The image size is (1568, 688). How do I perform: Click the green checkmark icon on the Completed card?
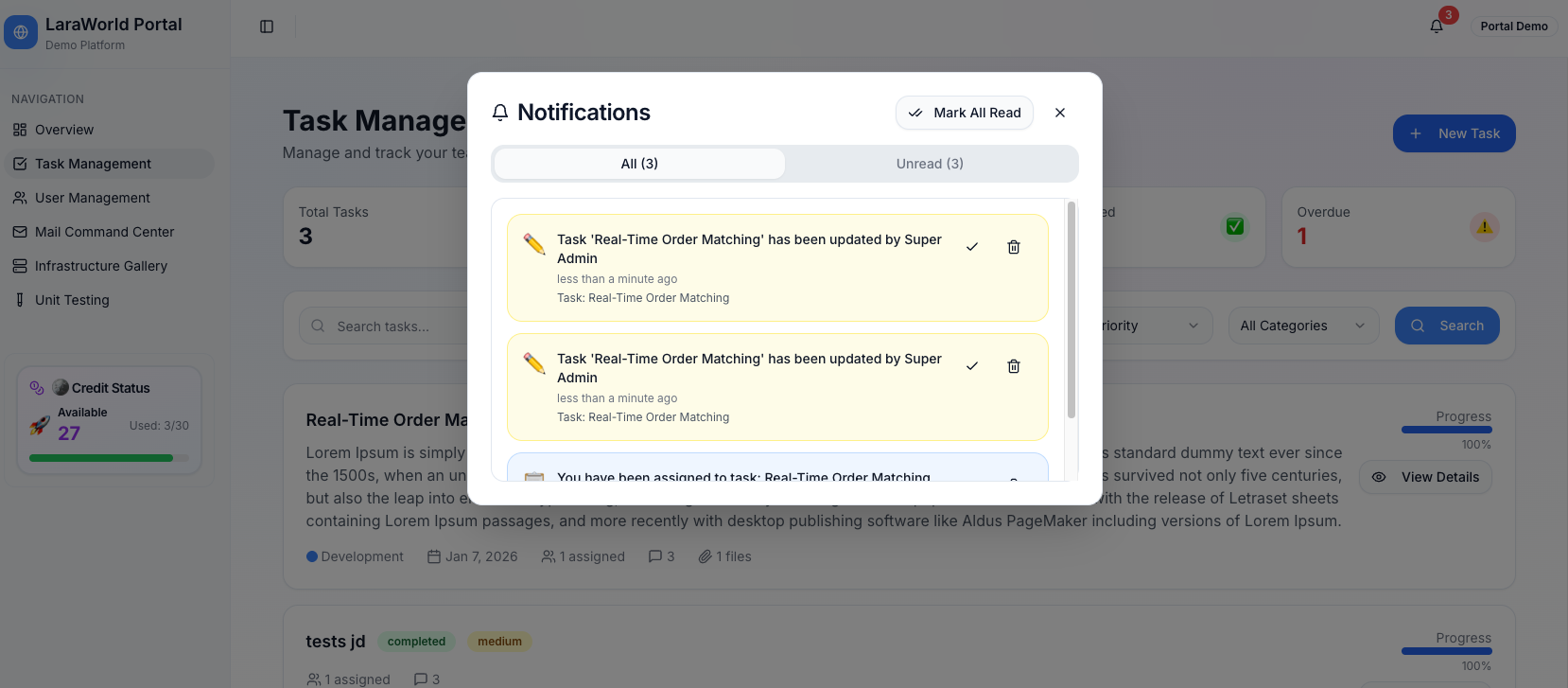tap(1234, 227)
